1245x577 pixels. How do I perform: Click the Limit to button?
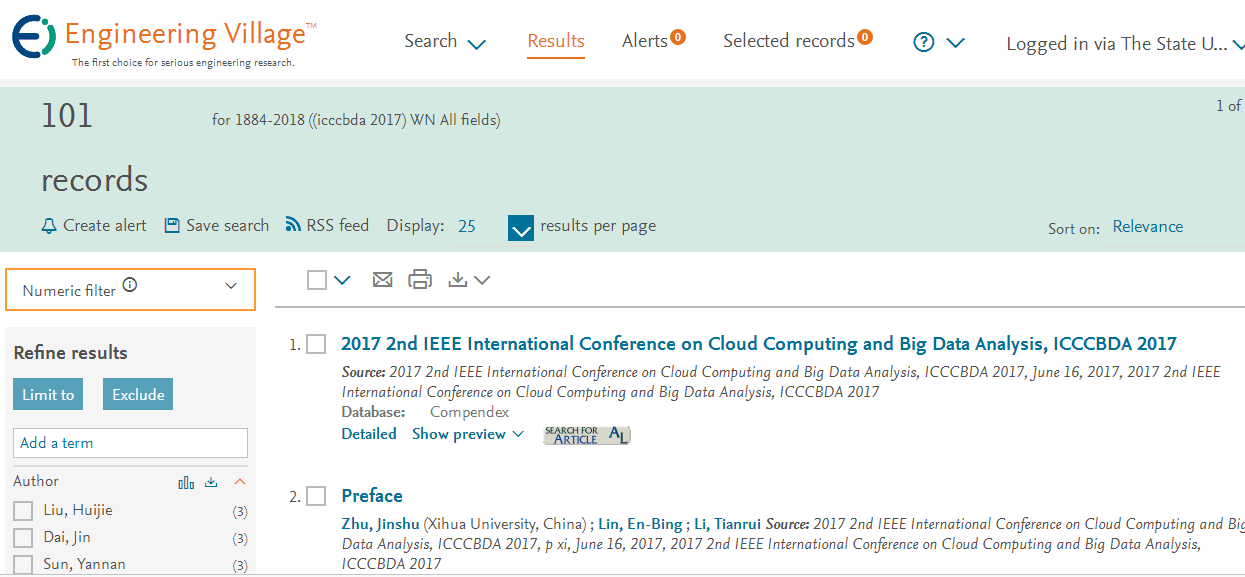pos(48,394)
